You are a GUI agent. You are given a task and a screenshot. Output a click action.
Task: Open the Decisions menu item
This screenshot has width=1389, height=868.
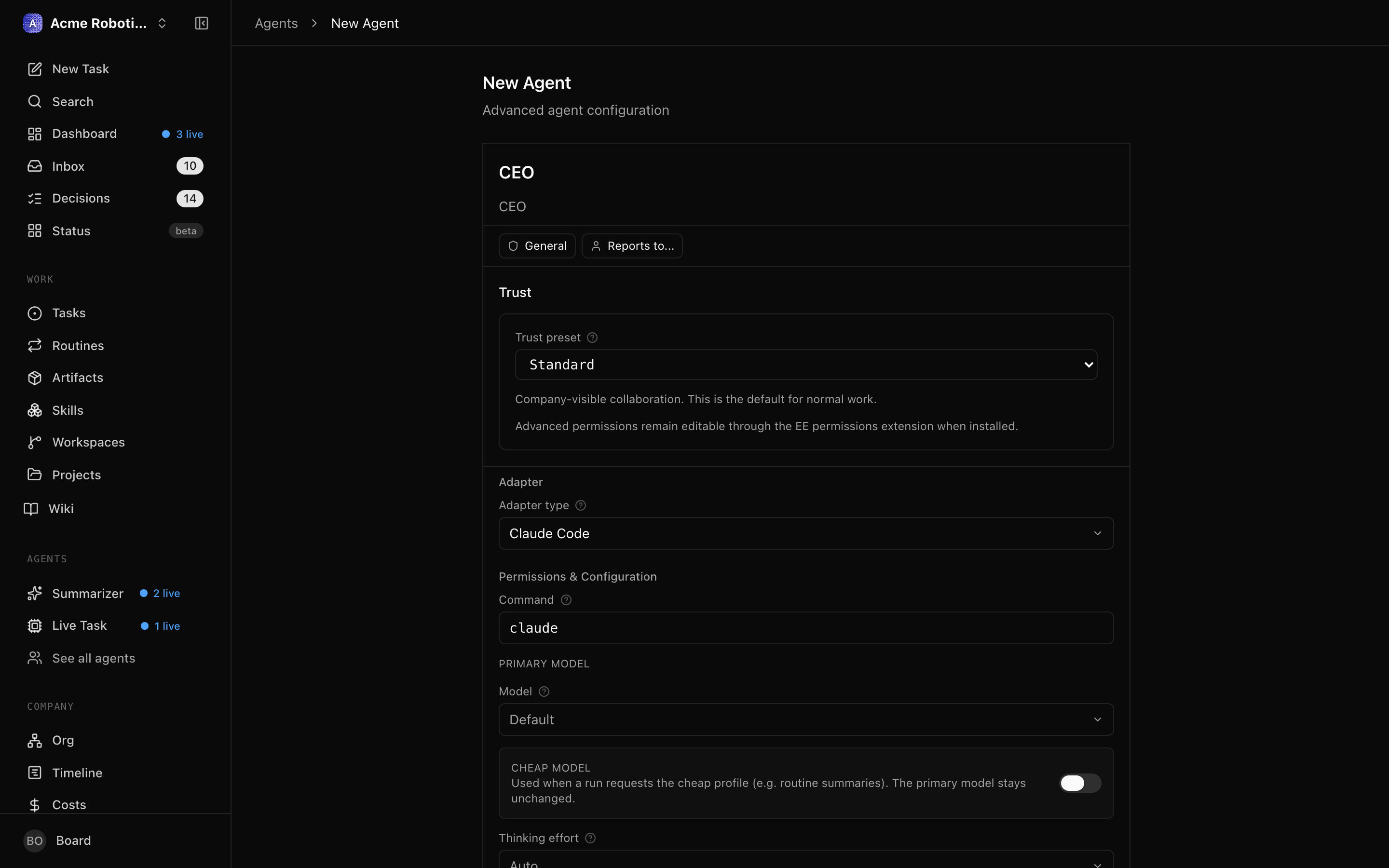pos(115,199)
